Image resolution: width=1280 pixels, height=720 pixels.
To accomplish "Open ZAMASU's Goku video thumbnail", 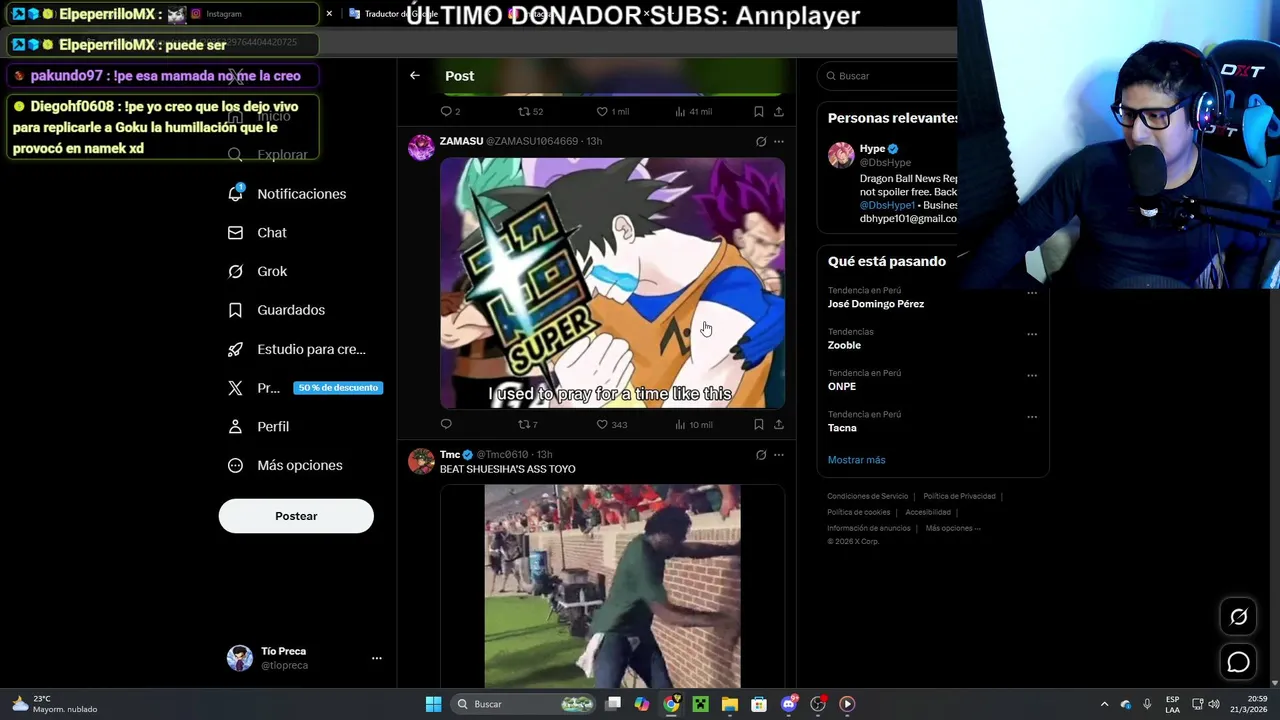I will (x=612, y=283).
